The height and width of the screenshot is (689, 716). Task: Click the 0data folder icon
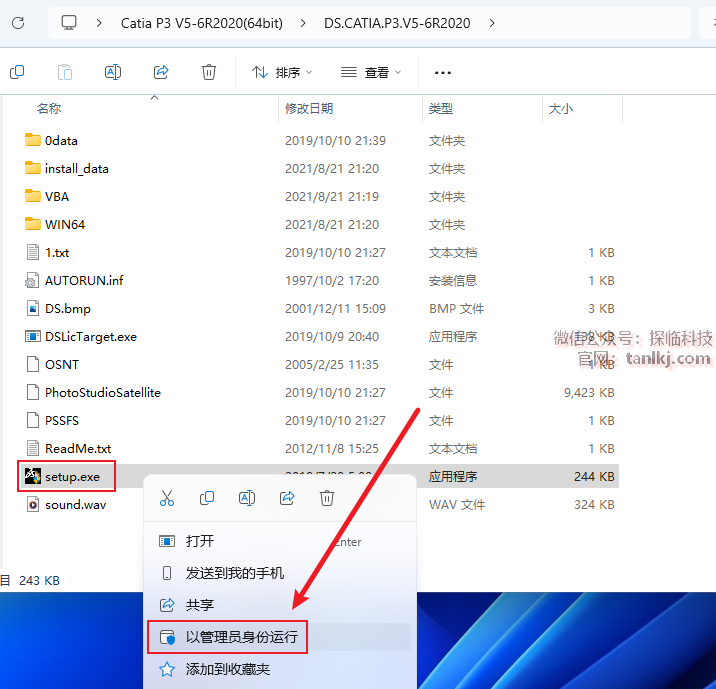[32, 140]
